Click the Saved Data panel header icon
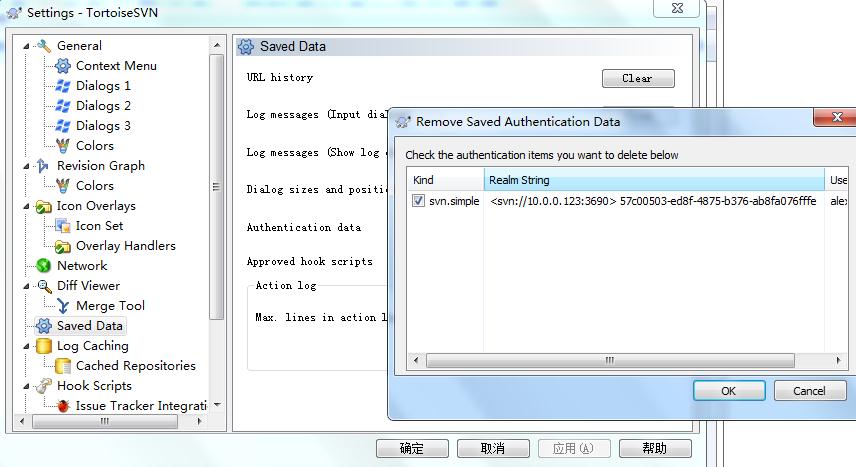Screen dimensions: 856x467 [246, 47]
